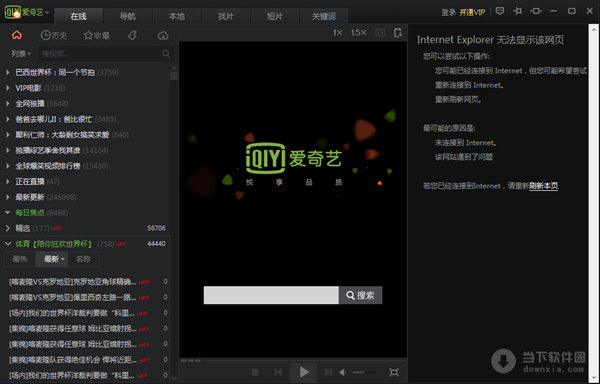
Task: Sort list by 名称
Action: click(x=83, y=259)
